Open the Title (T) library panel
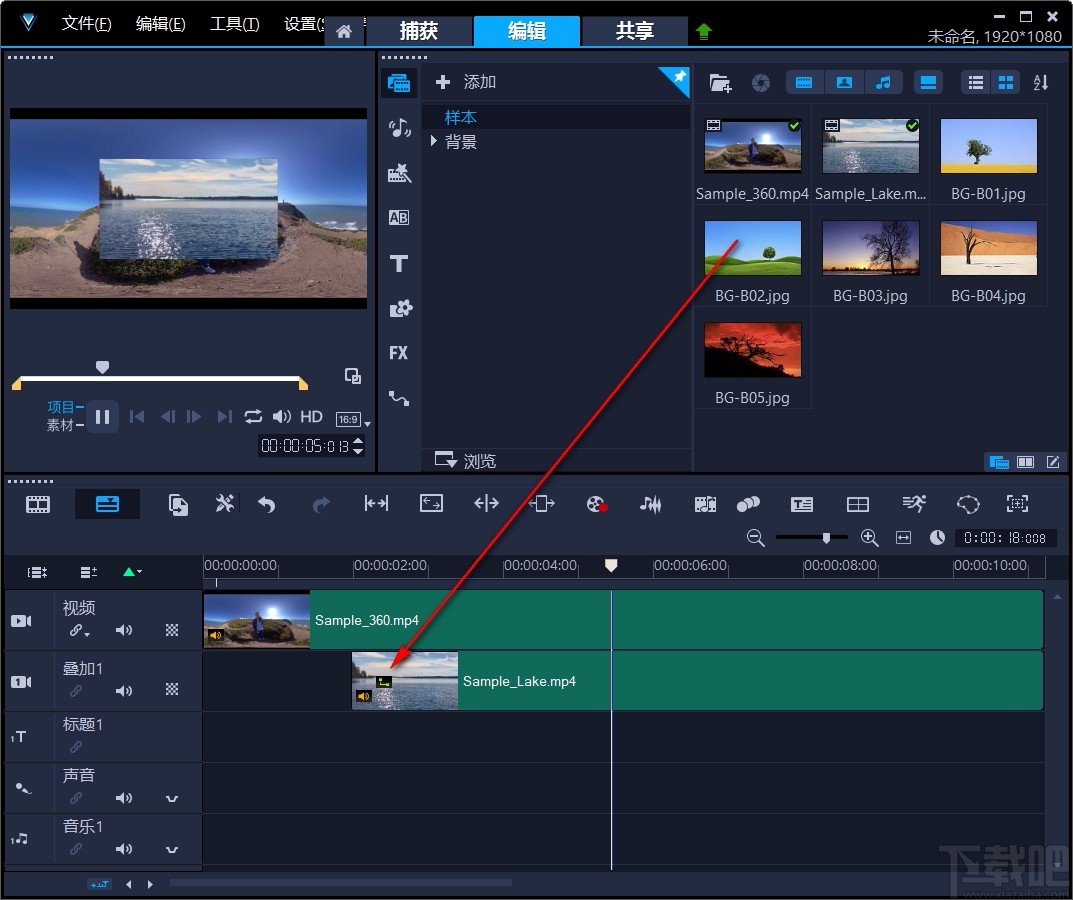The width and height of the screenshot is (1073, 900). coord(399,263)
